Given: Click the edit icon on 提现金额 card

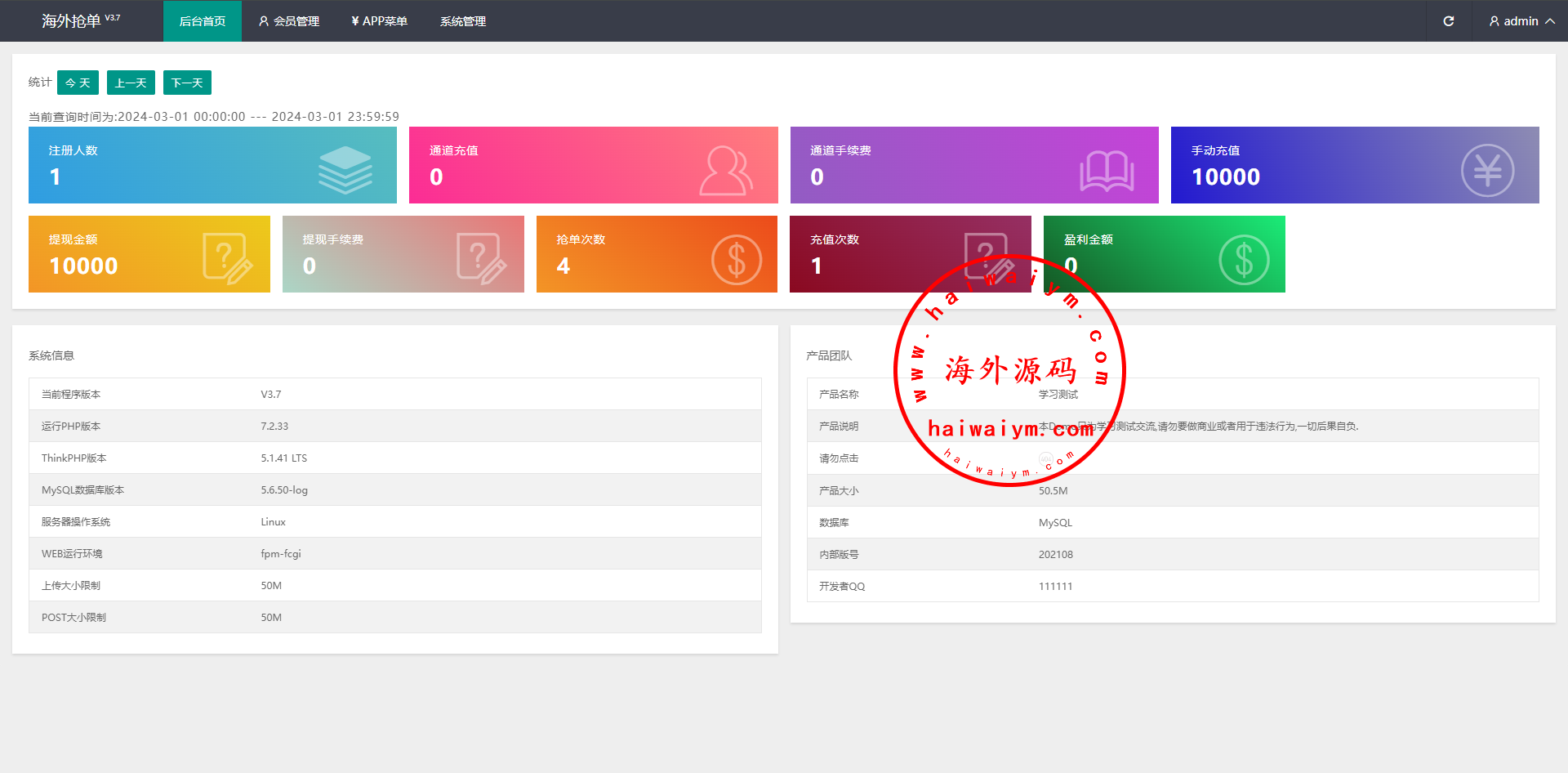Looking at the screenshot, I should tap(227, 258).
